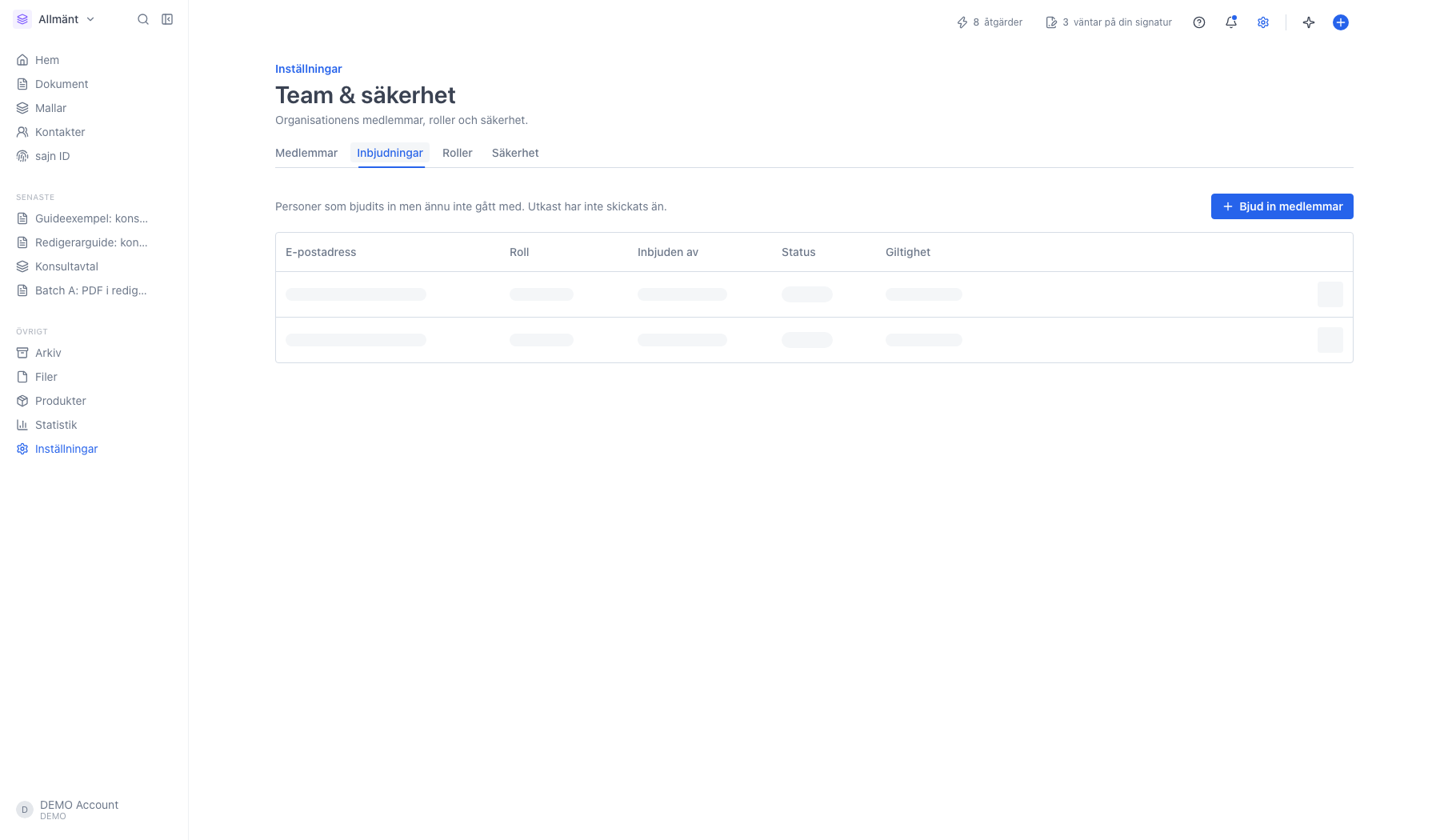Click the settings gear in top bar
This screenshot has width=1440, height=840.
(1263, 22)
